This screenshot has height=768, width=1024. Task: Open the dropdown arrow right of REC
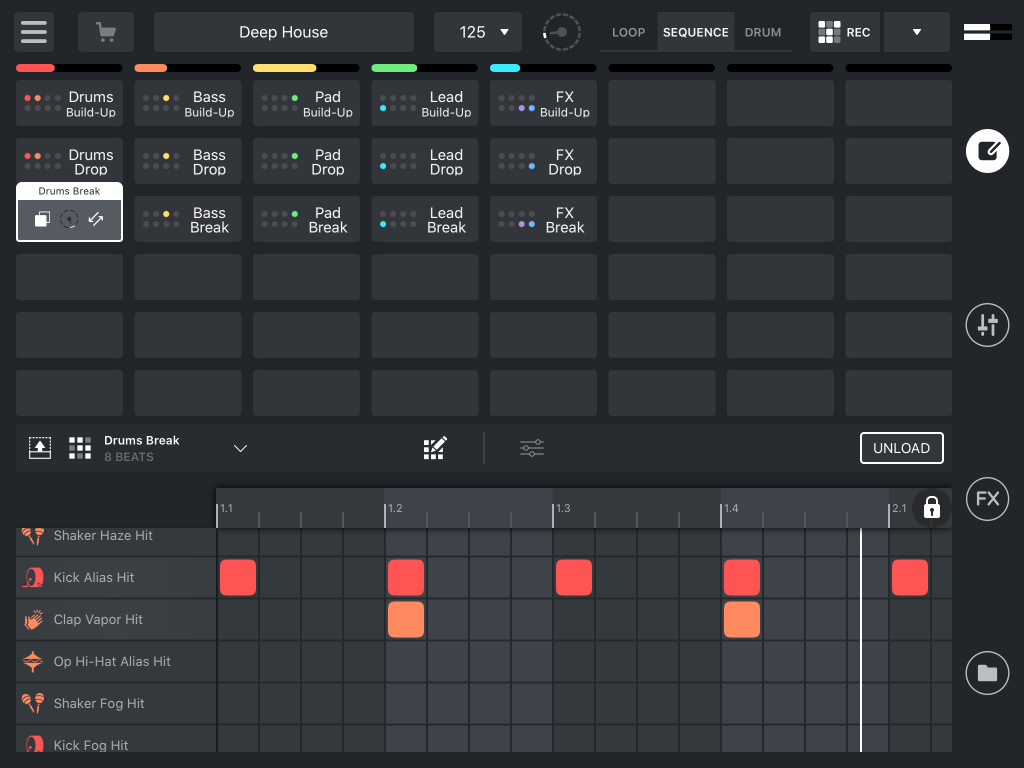pos(916,31)
